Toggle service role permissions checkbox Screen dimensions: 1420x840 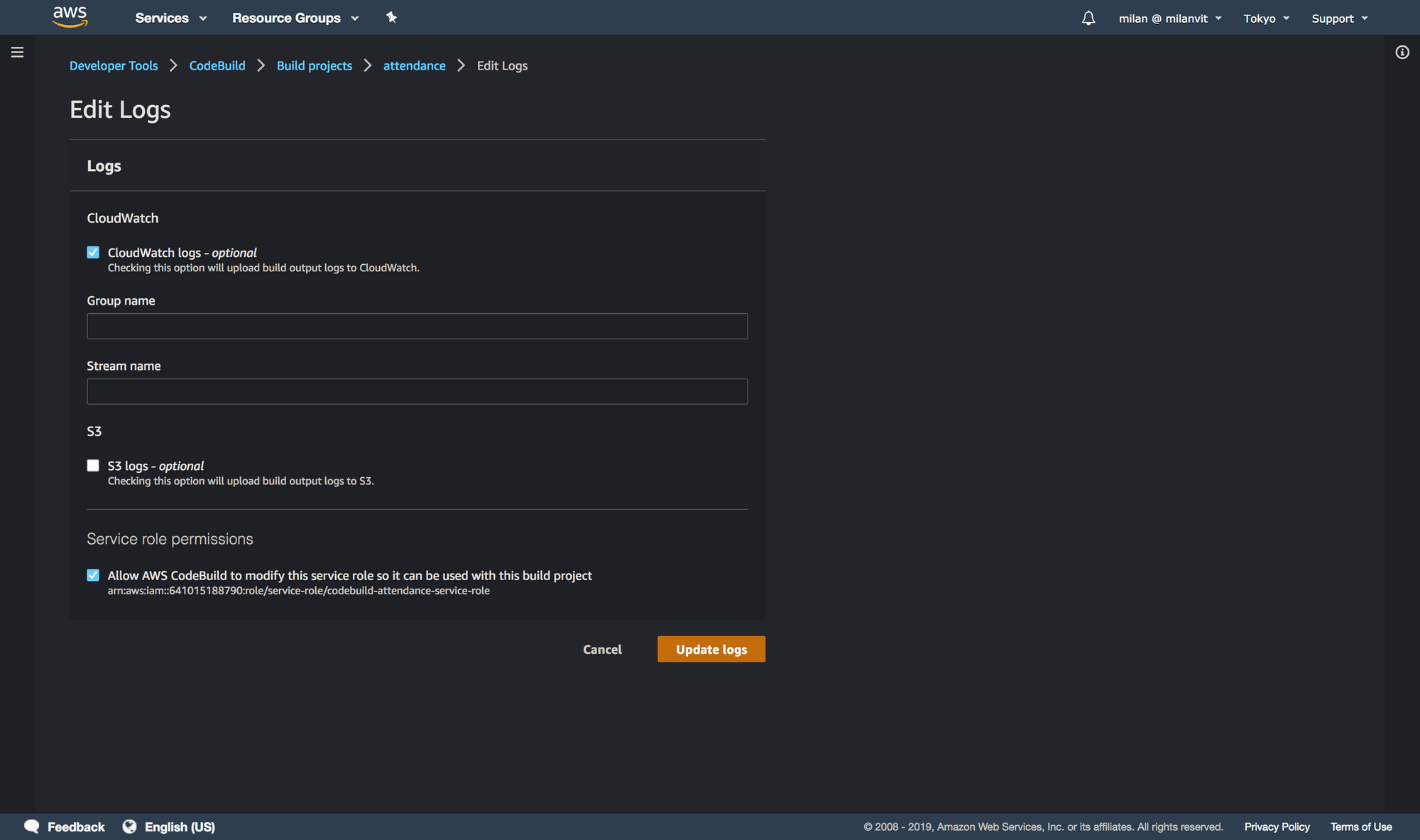(93, 575)
